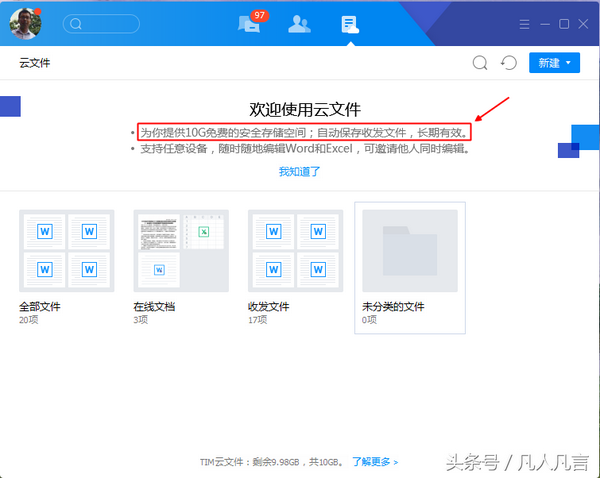Open the messages tab with 97 badge
Image resolution: width=600 pixels, height=478 pixels.
click(x=252, y=22)
